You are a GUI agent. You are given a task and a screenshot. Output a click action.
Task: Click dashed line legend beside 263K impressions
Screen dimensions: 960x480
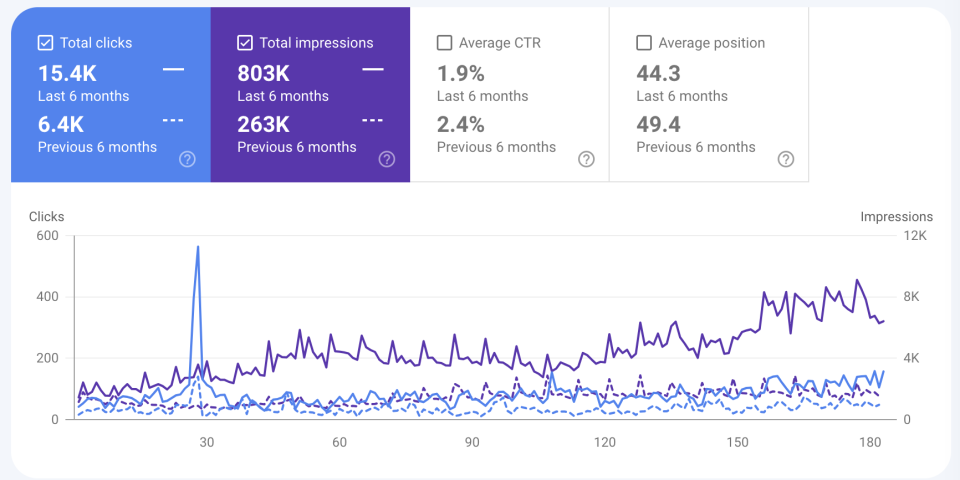(373, 120)
